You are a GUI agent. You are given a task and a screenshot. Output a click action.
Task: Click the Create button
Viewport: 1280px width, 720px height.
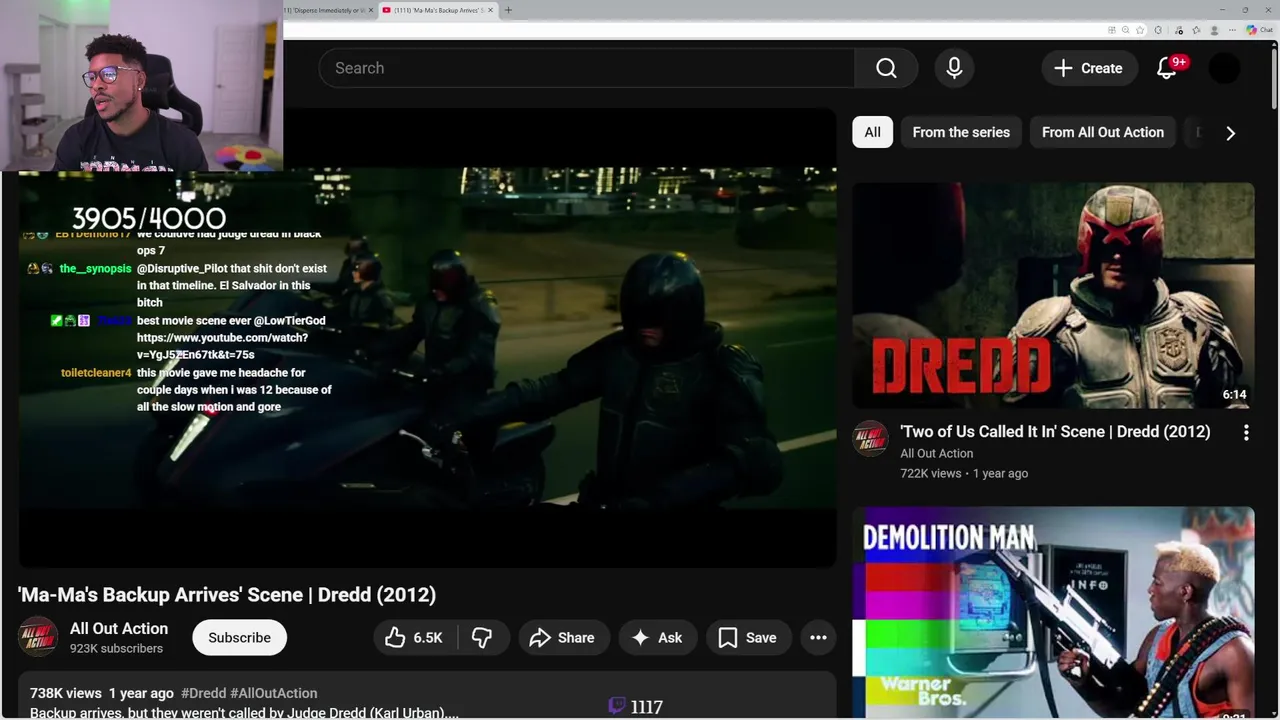[x=1089, y=68]
